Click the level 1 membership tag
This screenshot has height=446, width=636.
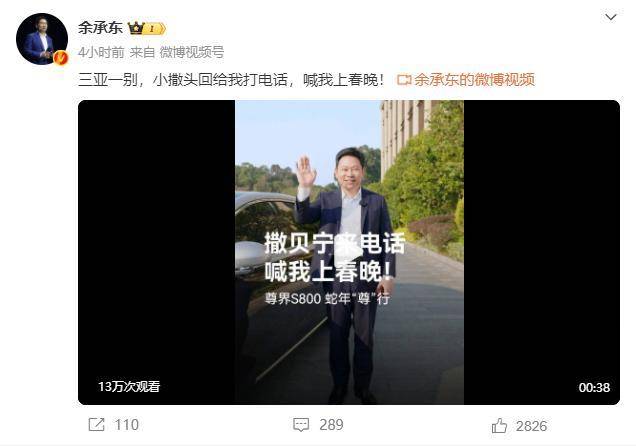click(155, 28)
